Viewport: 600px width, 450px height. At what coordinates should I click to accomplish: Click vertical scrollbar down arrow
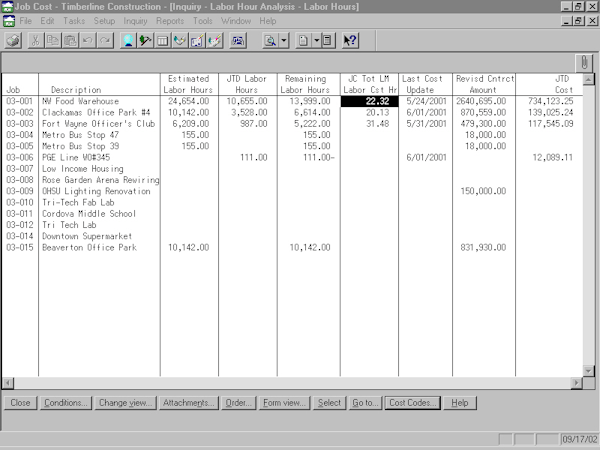tap(588, 370)
